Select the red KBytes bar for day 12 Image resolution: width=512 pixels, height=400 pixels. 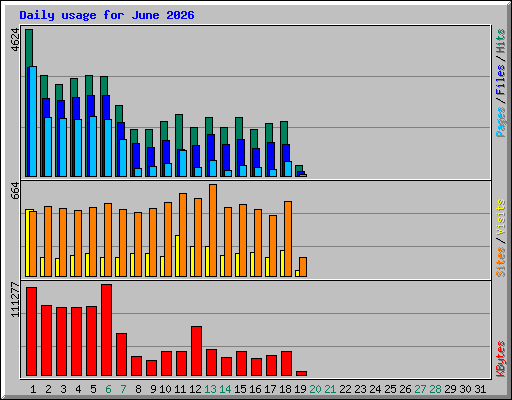point(196,351)
